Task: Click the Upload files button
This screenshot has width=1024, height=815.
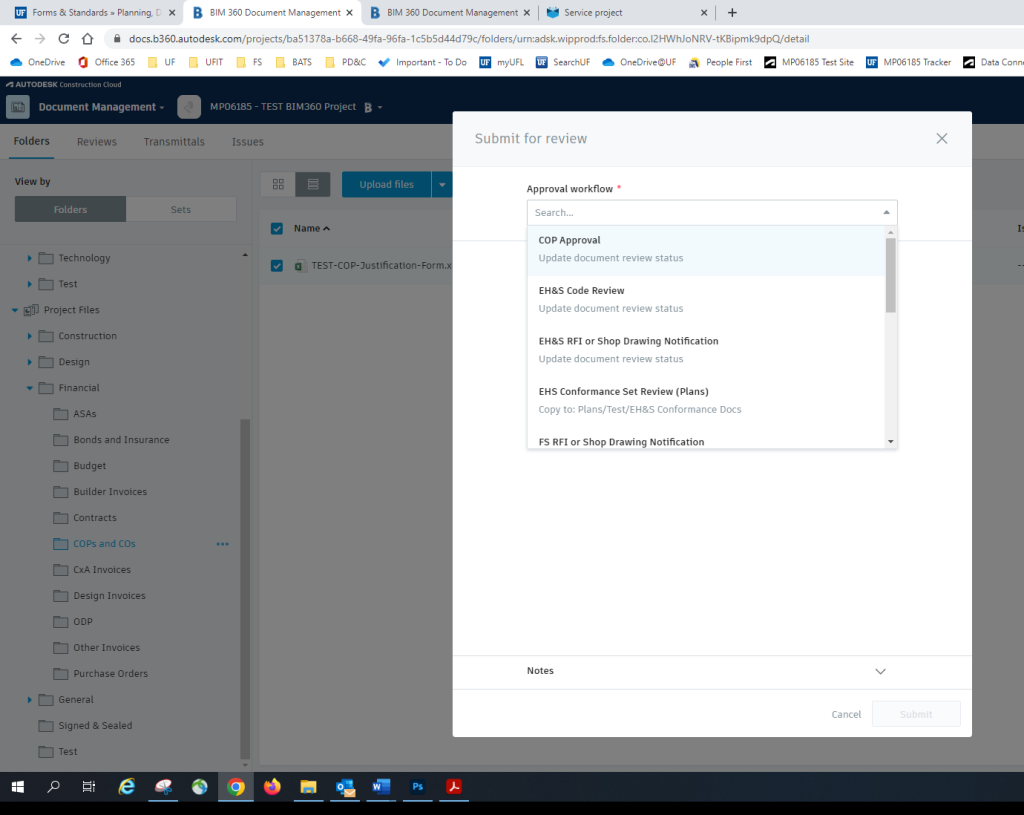Action: [x=387, y=185]
